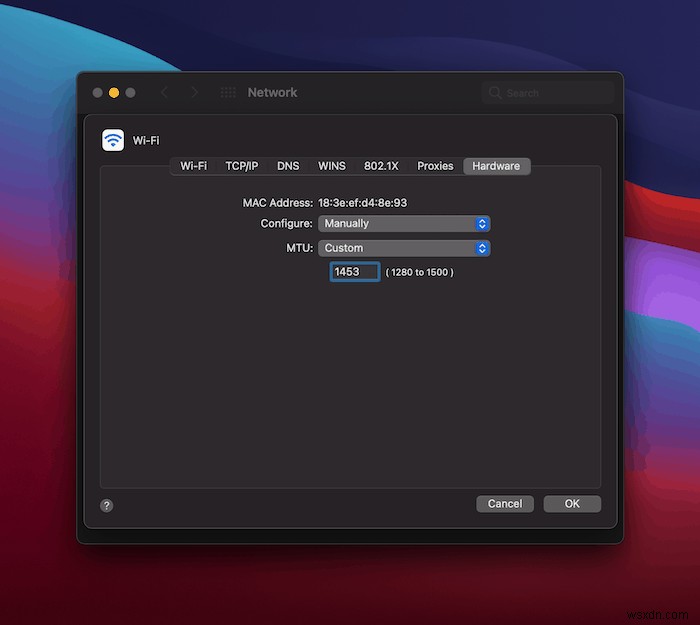Minimize the window with the yellow button
Image resolution: width=700 pixels, height=625 pixels.
click(x=114, y=93)
